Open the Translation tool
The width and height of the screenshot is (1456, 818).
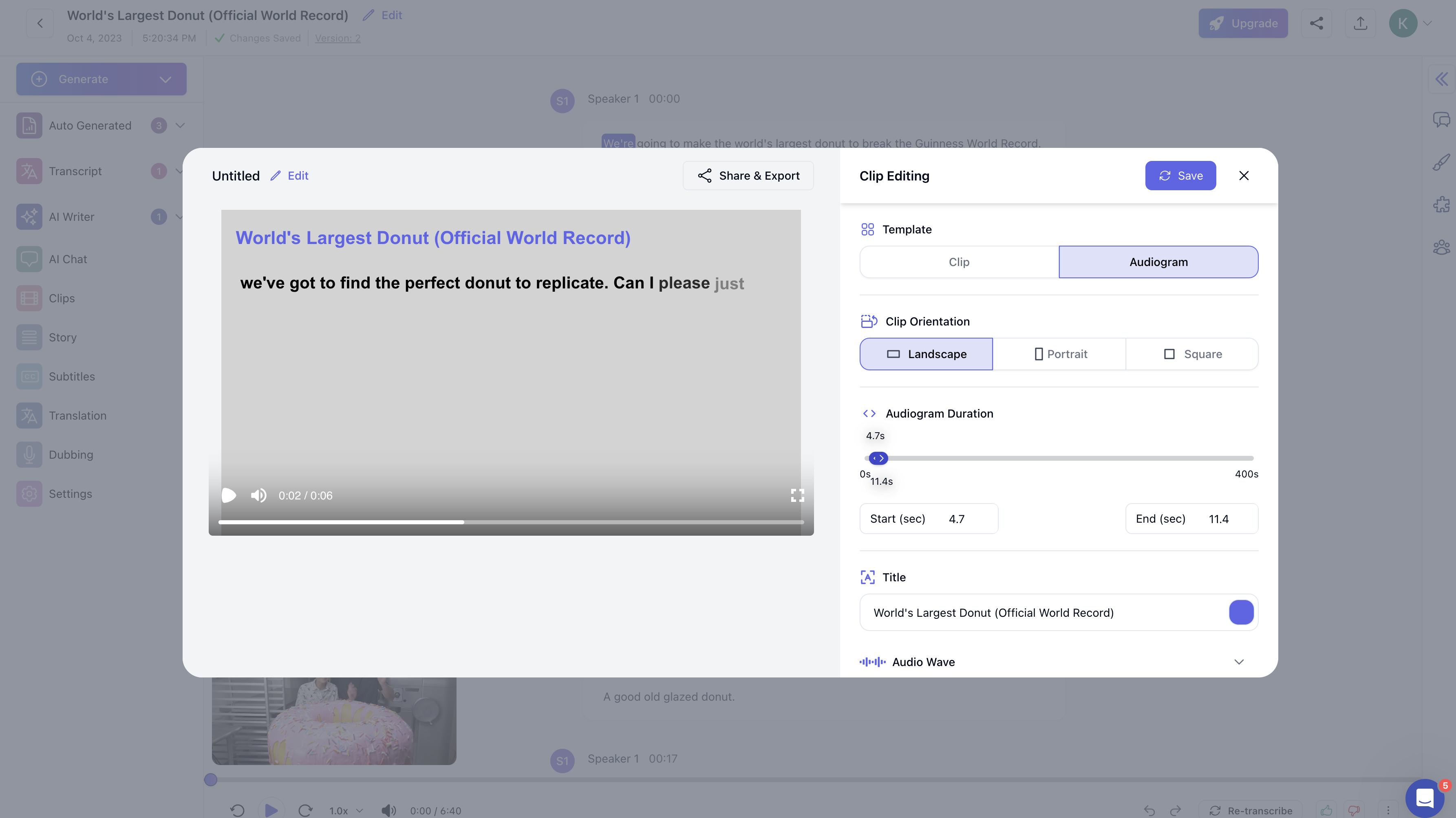[x=78, y=415]
